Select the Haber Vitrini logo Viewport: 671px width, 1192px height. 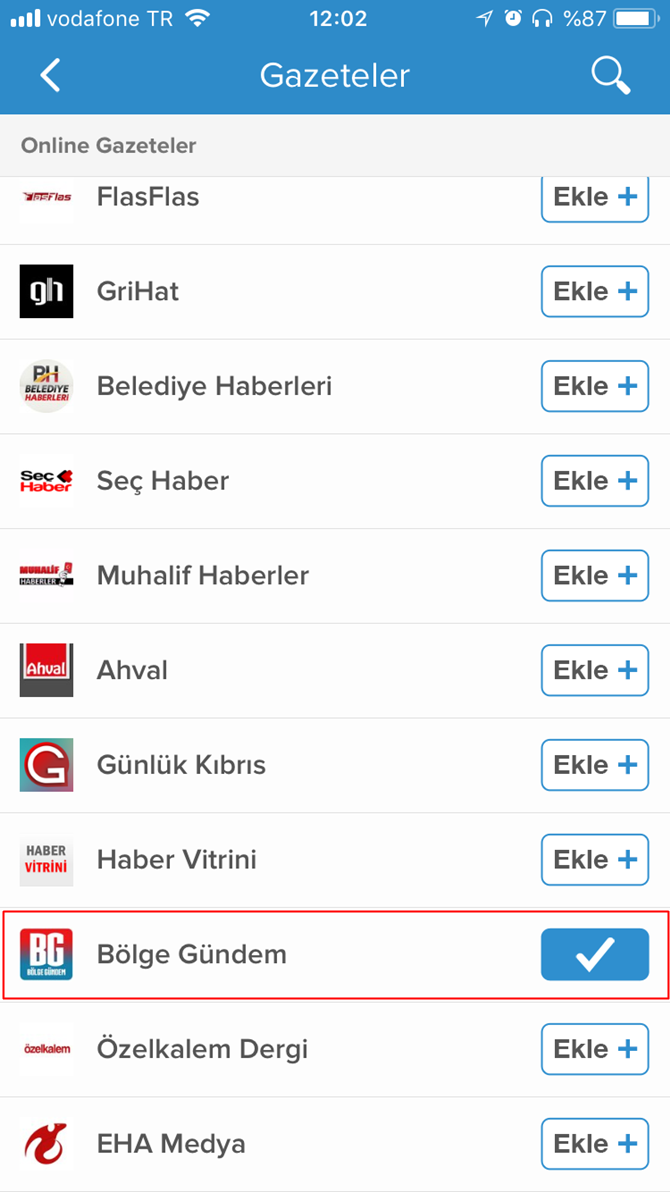click(x=46, y=859)
